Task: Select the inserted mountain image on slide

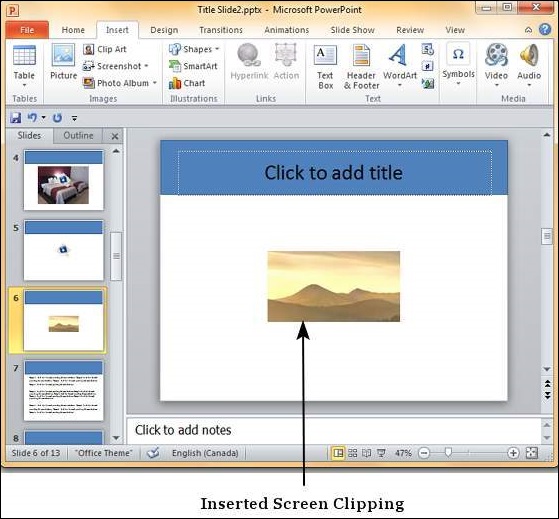Action: (334, 286)
